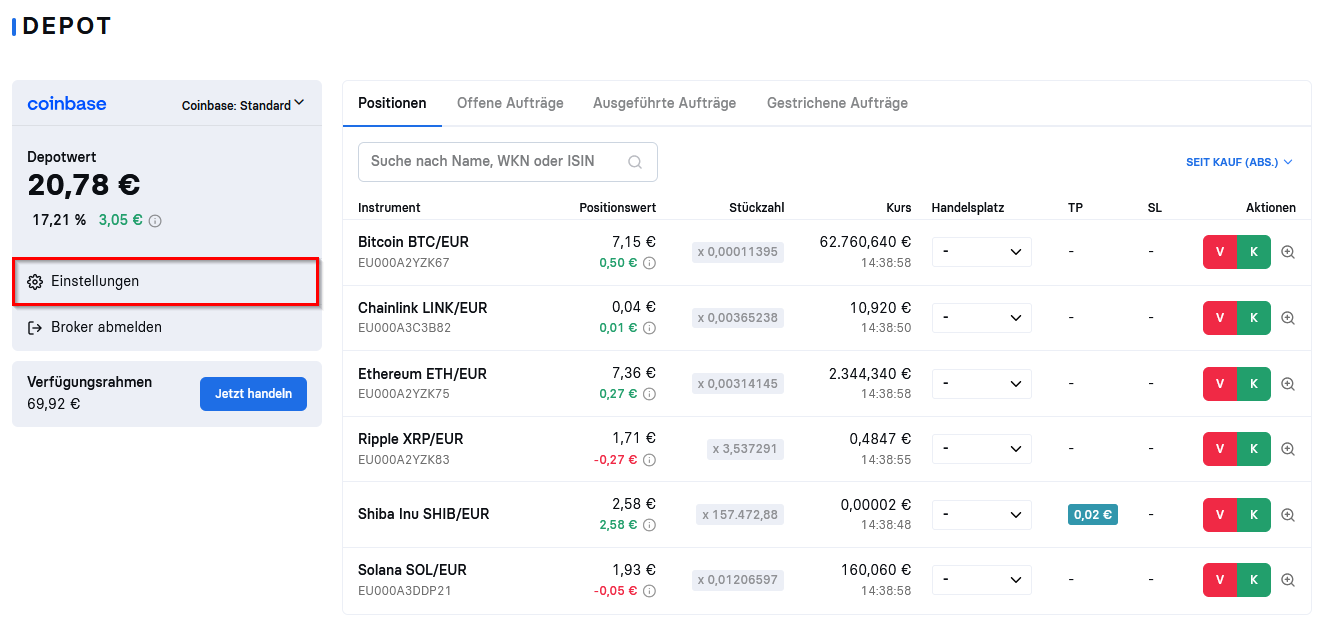Open Handelsplatz dropdown for Bitcoin BTC/EUR
The width and height of the screenshot is (1324, 626).
(981, 252)
